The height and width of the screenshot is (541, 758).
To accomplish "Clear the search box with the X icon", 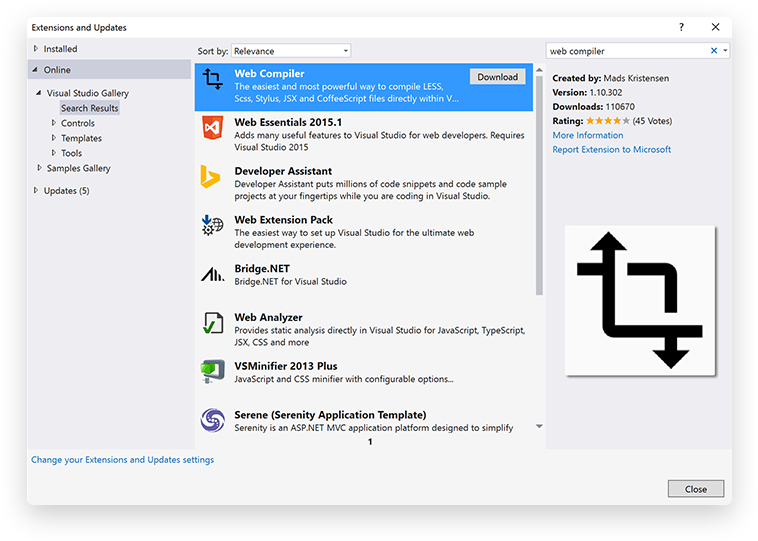I will 714,51.
